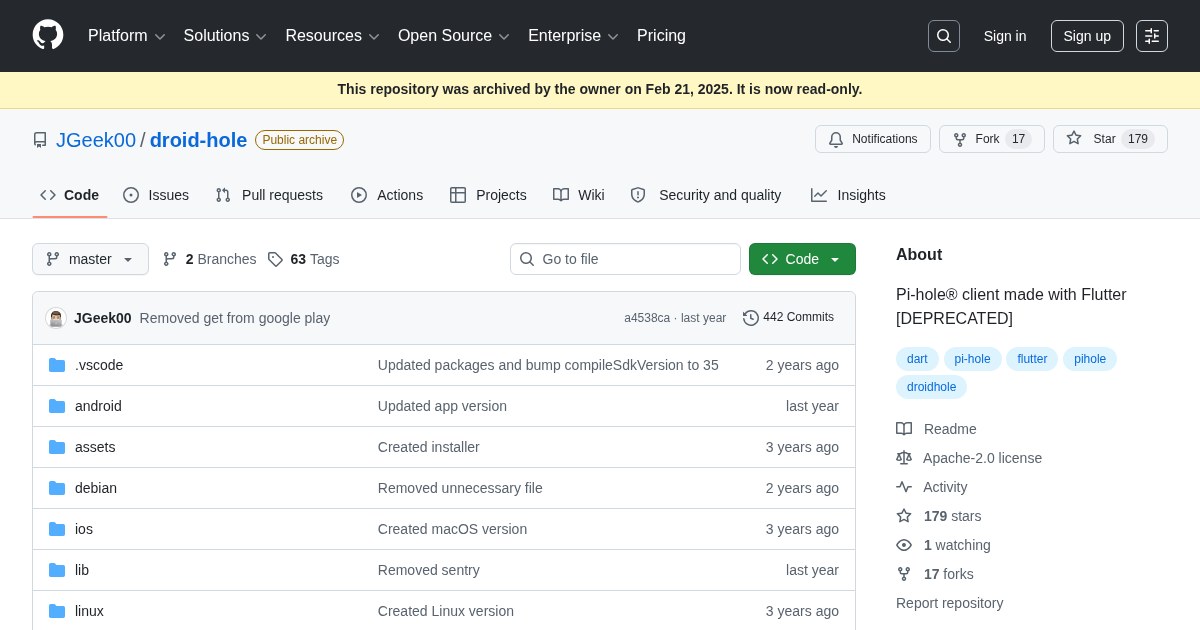Click the ios folder icon
Viewport: 1200px width, 630px height.
tap(57, 529)
